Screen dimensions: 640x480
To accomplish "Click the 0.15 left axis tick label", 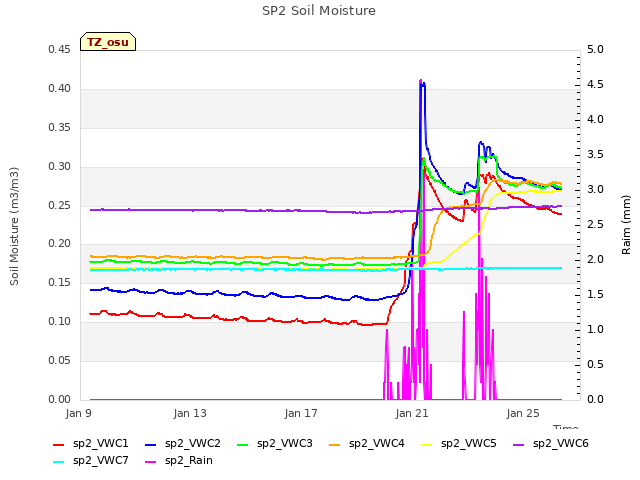I will pos(59,282).
